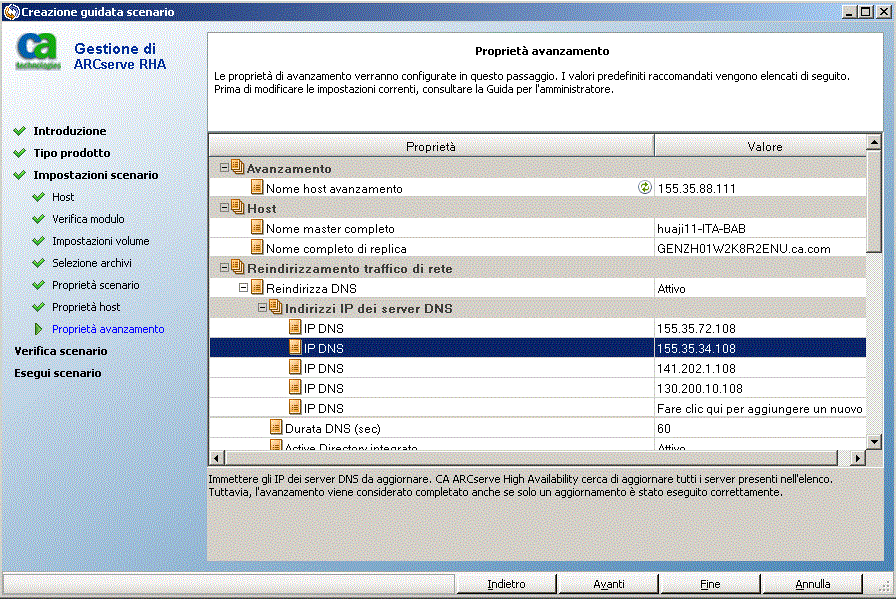Click the horizontal scrollbar left arrow

click(216, 457)
